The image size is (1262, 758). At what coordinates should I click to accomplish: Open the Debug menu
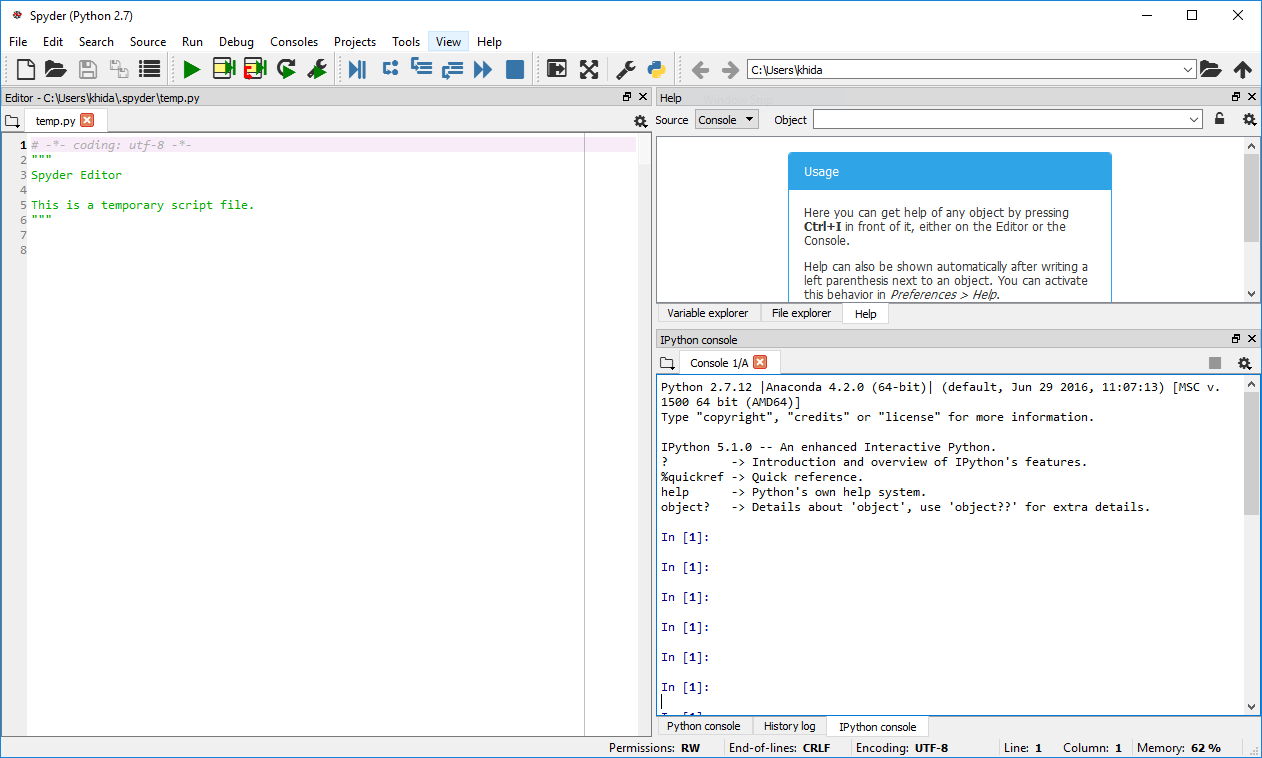coord(237,41)
